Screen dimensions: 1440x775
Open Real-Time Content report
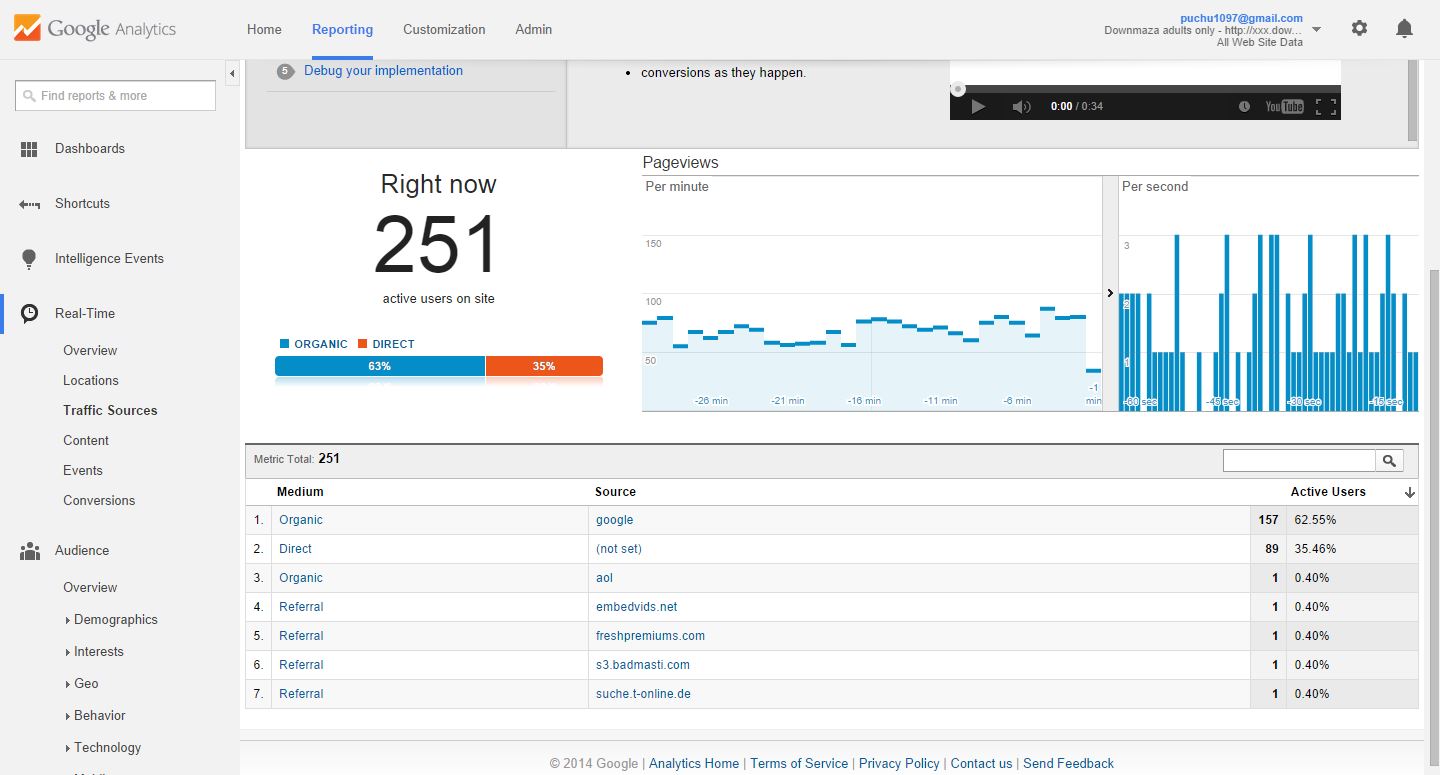[86, 441]
